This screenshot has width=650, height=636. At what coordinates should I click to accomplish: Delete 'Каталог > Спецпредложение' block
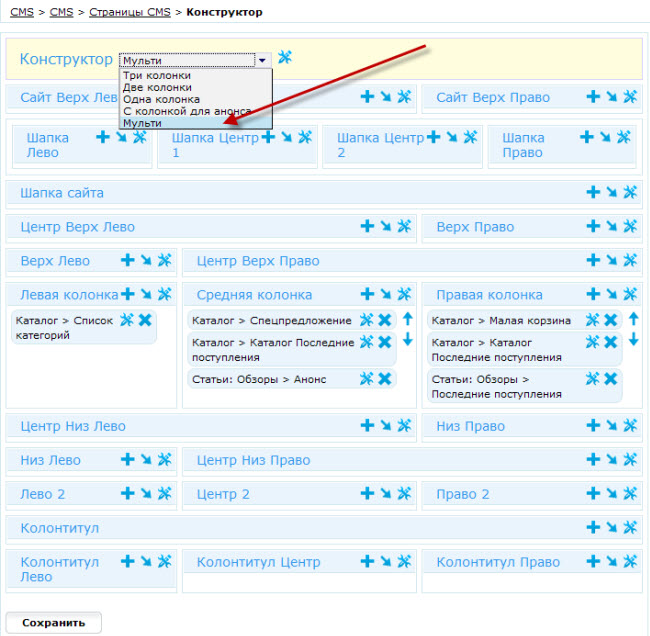click(x=385, y=320)
